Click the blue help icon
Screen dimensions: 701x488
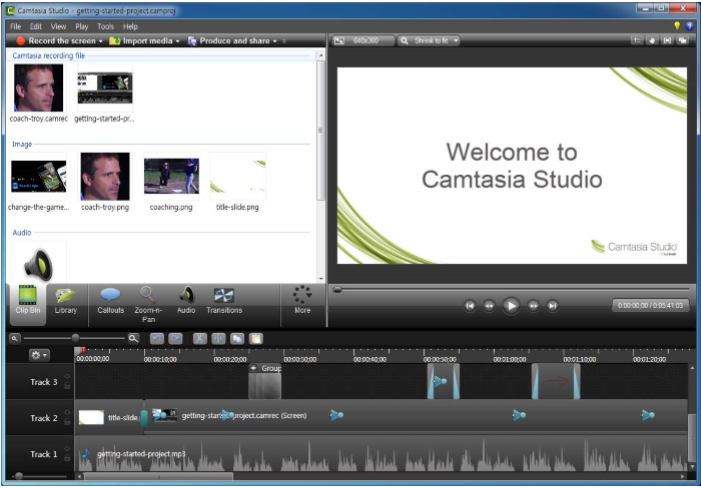(x=689, y=26)
